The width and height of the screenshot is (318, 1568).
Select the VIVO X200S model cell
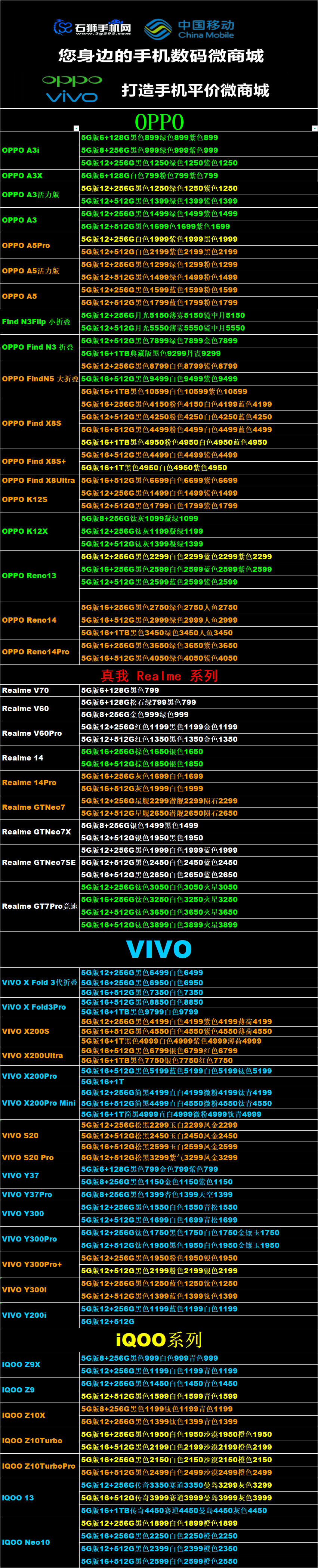pos(40,1032)
